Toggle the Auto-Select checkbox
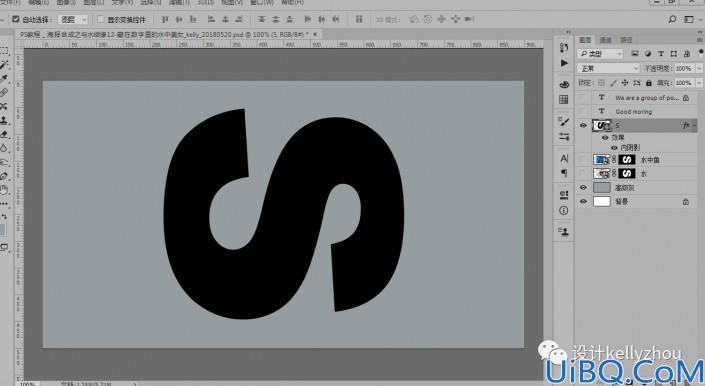Screen dimensions: 705x386 click(x=16, y=19)
